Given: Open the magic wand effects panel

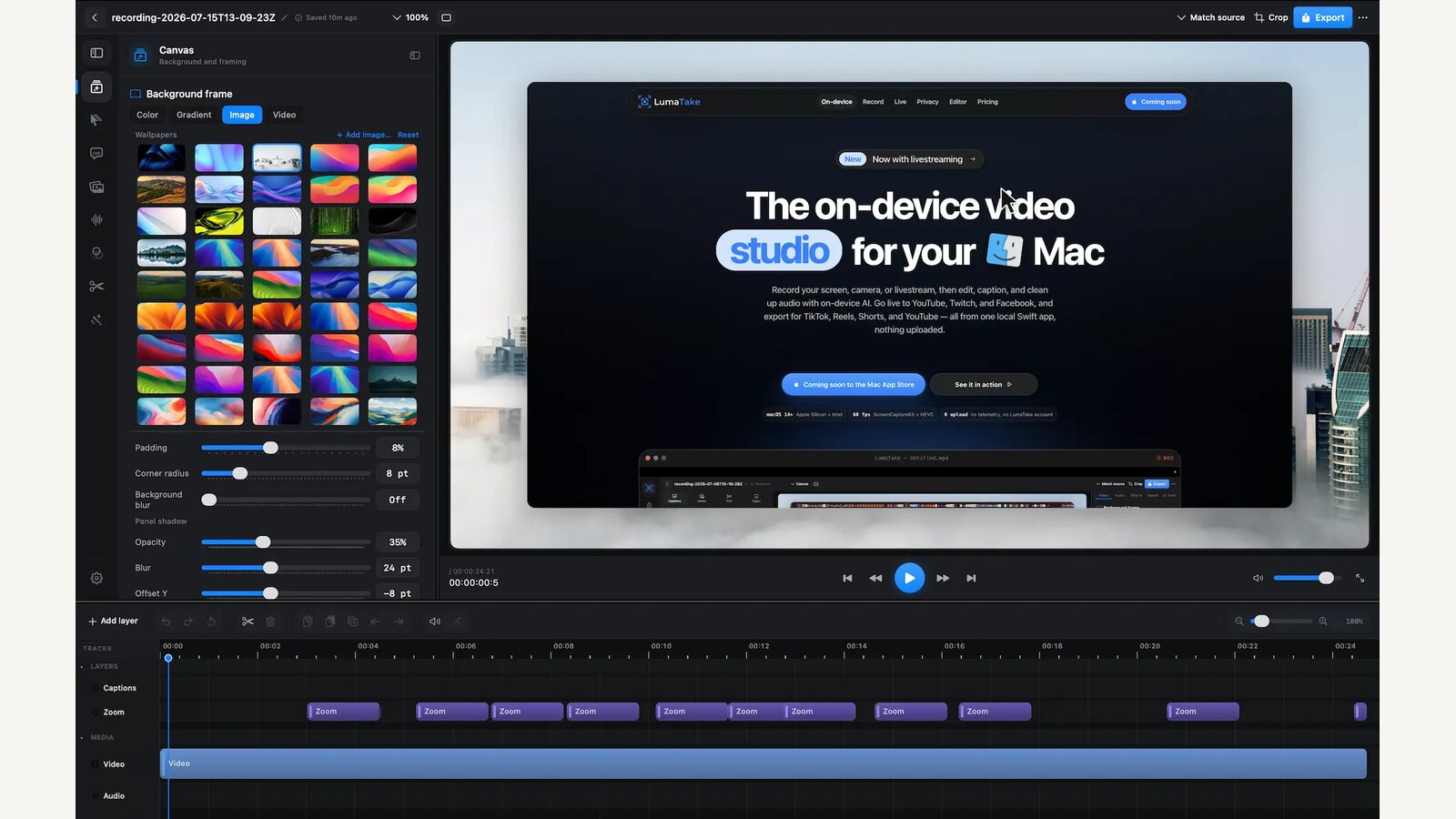Looking at the screenshot, I should coord(96,319).
